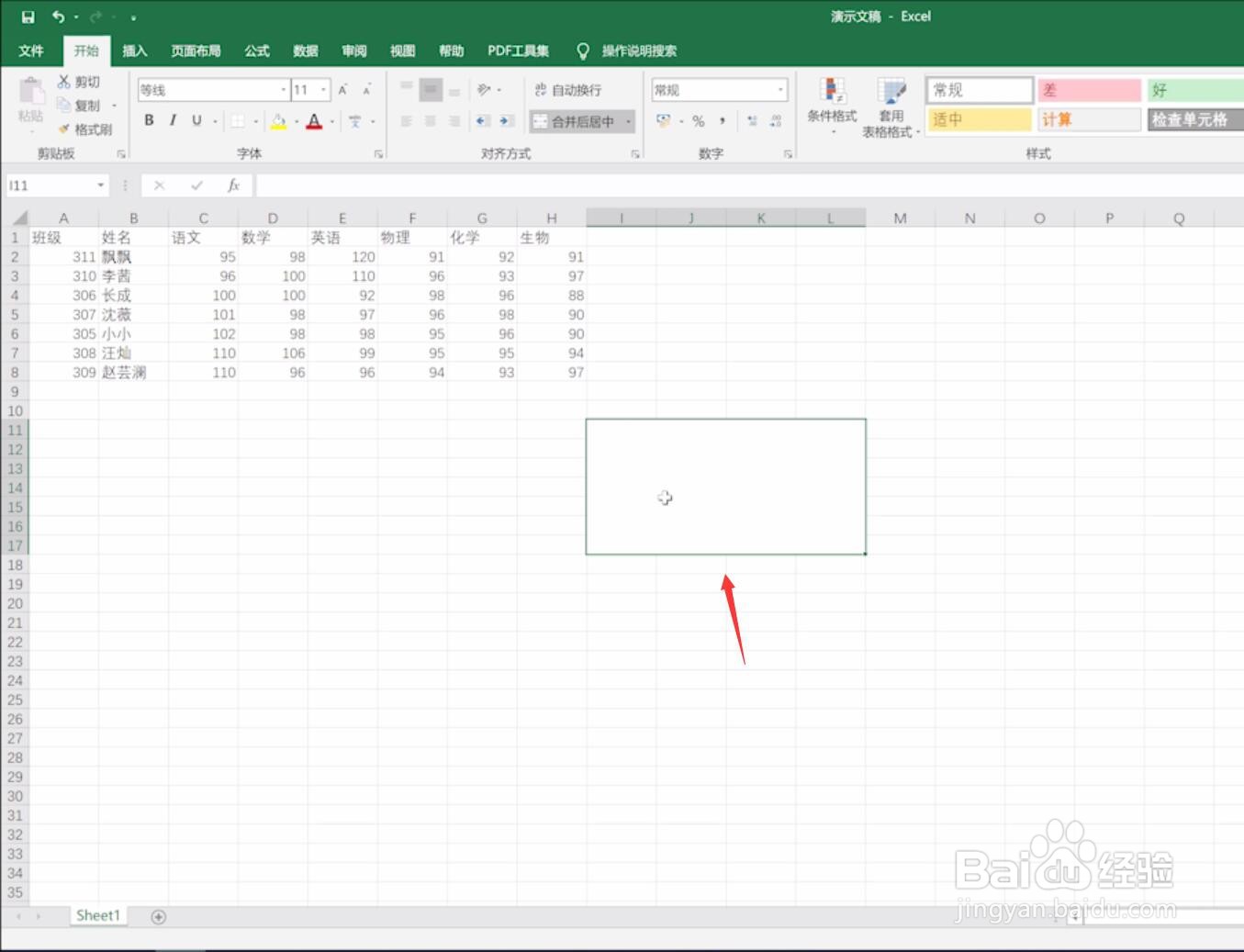1244x952 pixels.
Task: Select the Format Painter (格式刷) tool
Action: (x=84, y=129)
